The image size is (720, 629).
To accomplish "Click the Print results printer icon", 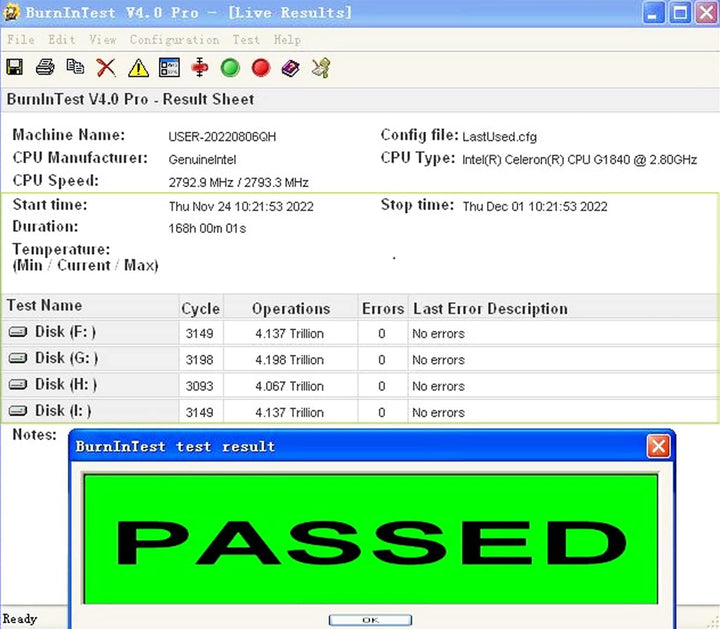I will point(45,67).
